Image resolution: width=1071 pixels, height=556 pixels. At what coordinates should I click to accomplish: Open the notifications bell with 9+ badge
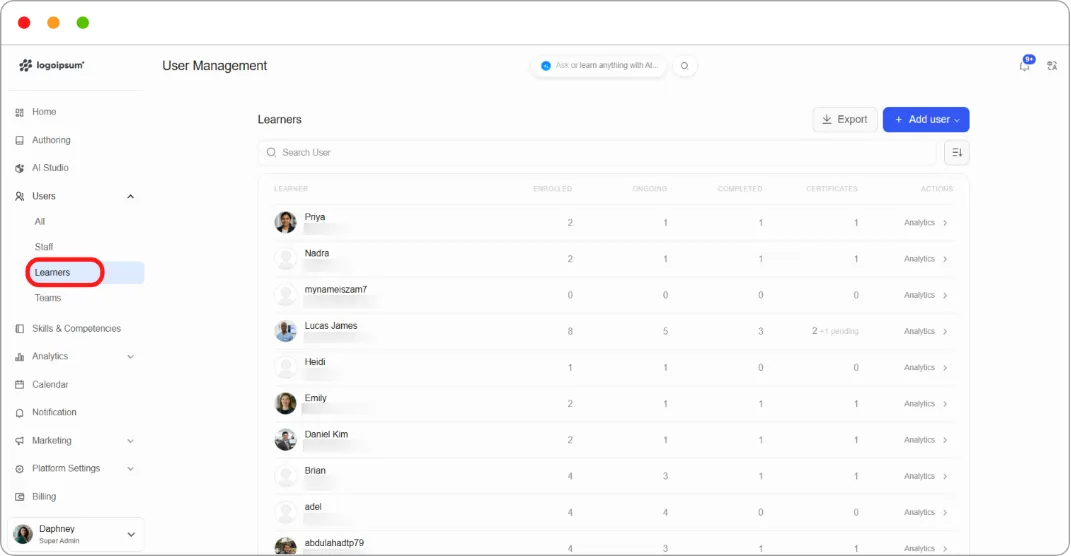pyautogui.click(x=1025, y=65)
